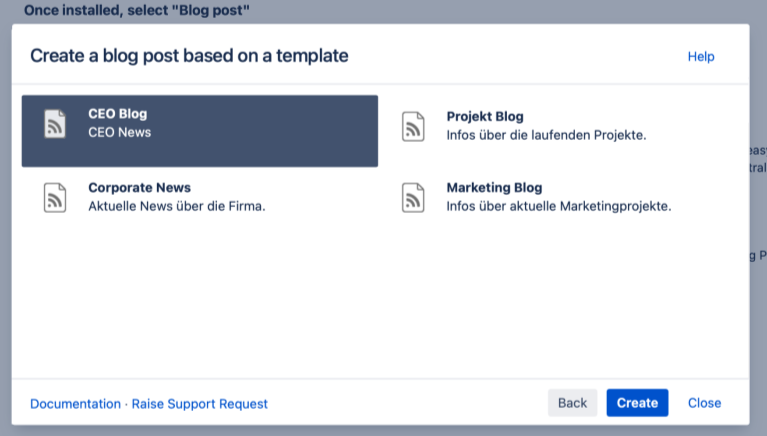Click the Projekt Blog feed icon
The width and height of the screenshot is (767, 436).
tap(414, 126)
